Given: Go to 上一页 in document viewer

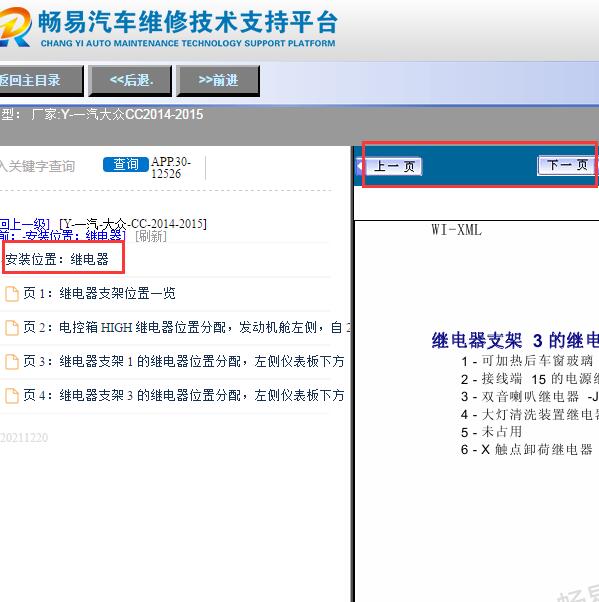Looking at the screenshot, I should point(394,166).
